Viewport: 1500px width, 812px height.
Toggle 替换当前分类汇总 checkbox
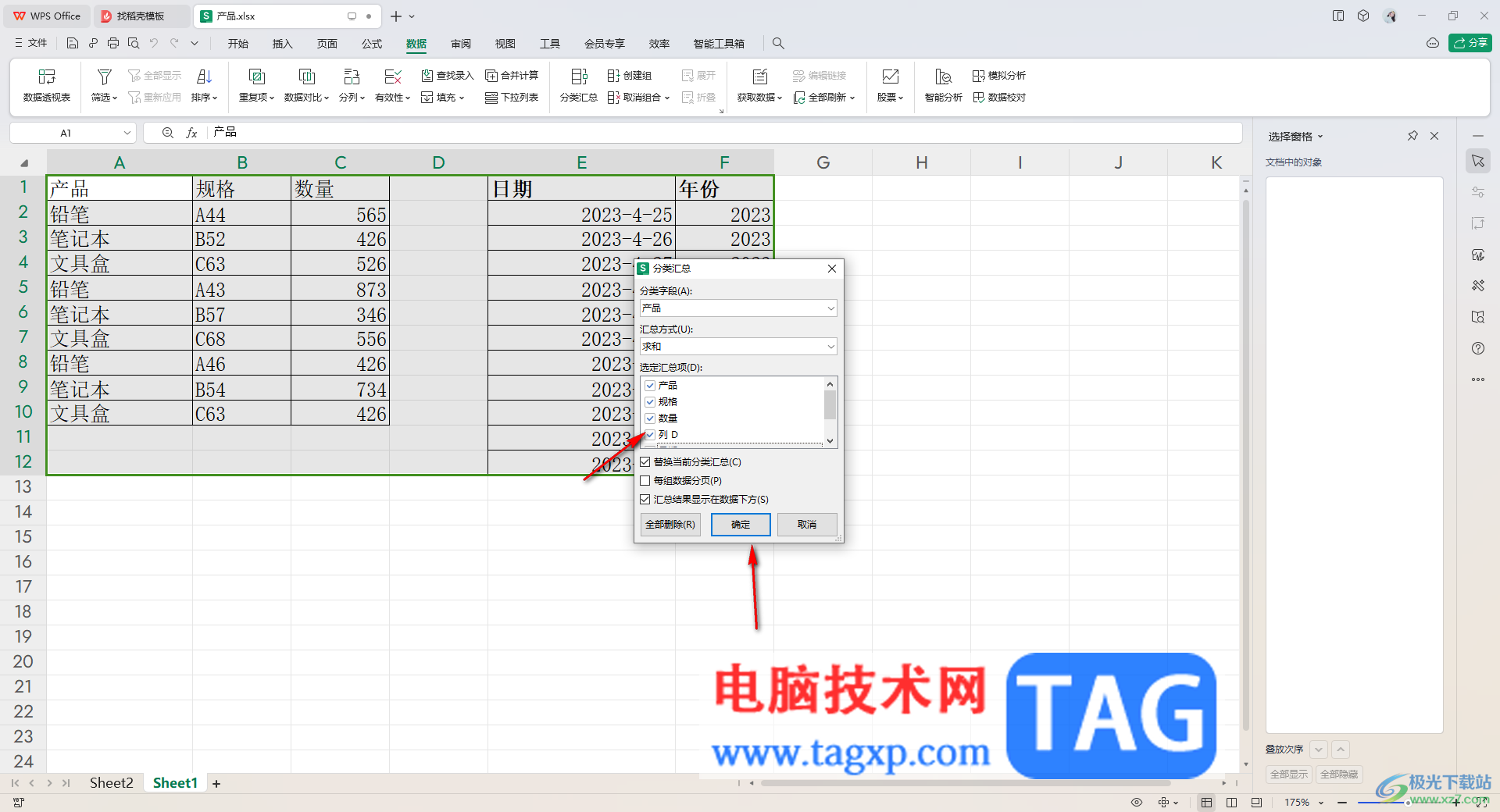coord(645,462)
